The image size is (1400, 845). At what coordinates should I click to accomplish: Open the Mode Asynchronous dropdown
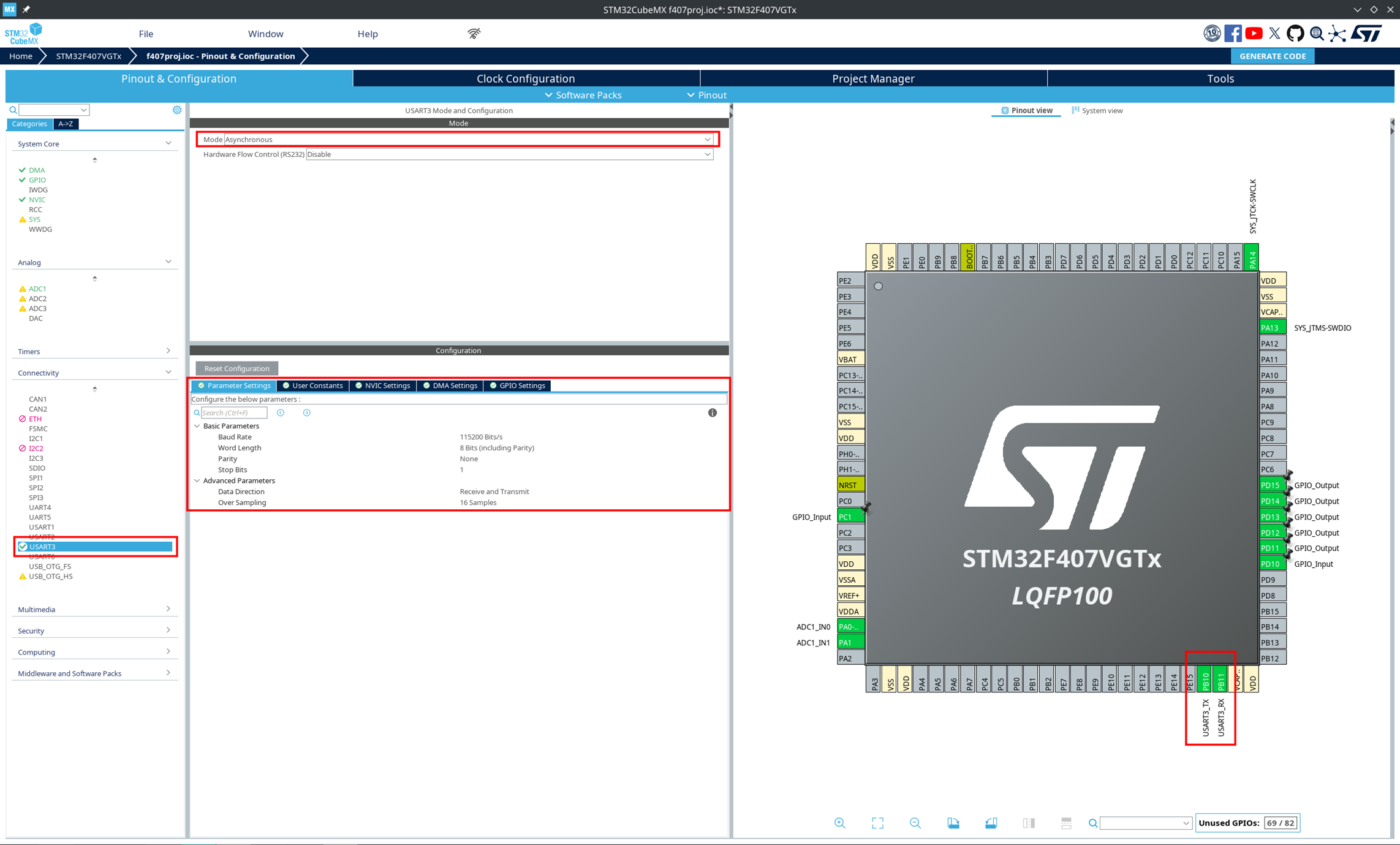pos(708,139)
